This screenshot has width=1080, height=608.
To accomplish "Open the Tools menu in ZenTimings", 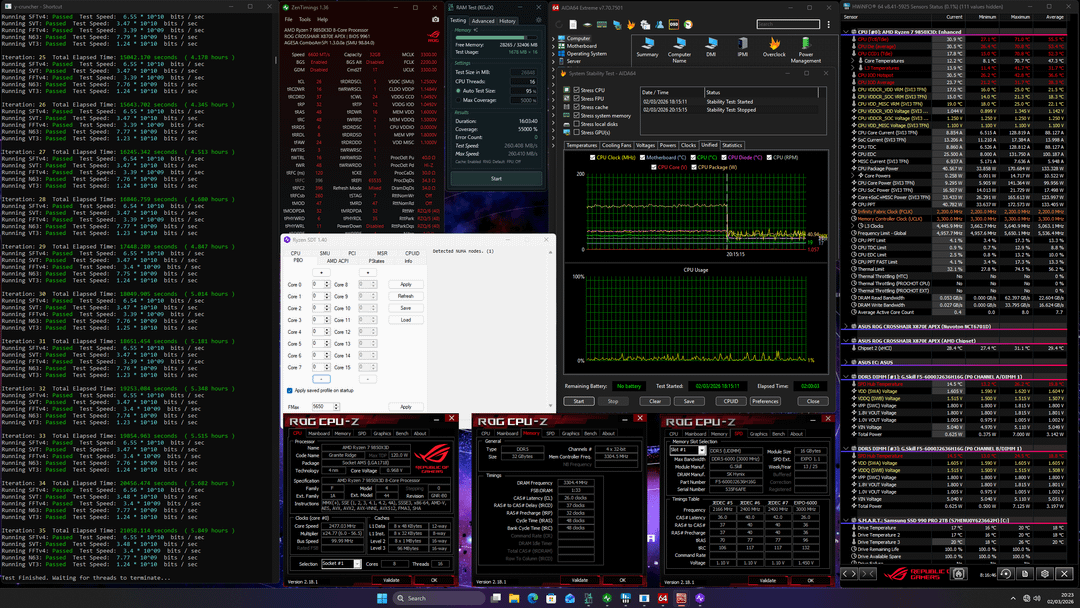I will [x=307, y=19].
